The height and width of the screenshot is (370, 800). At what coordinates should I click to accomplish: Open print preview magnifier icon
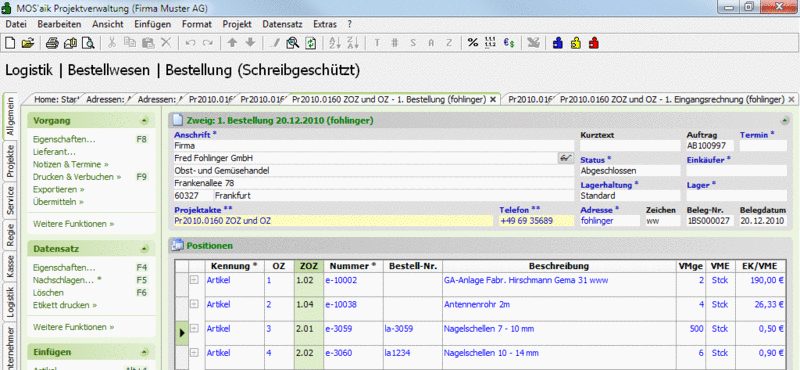point(89,43)
